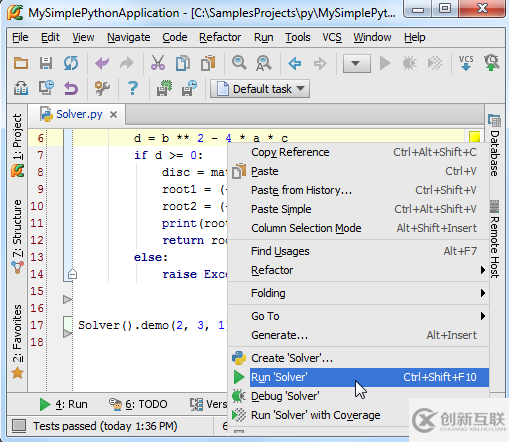Click the Cut scissors icon

158,63
